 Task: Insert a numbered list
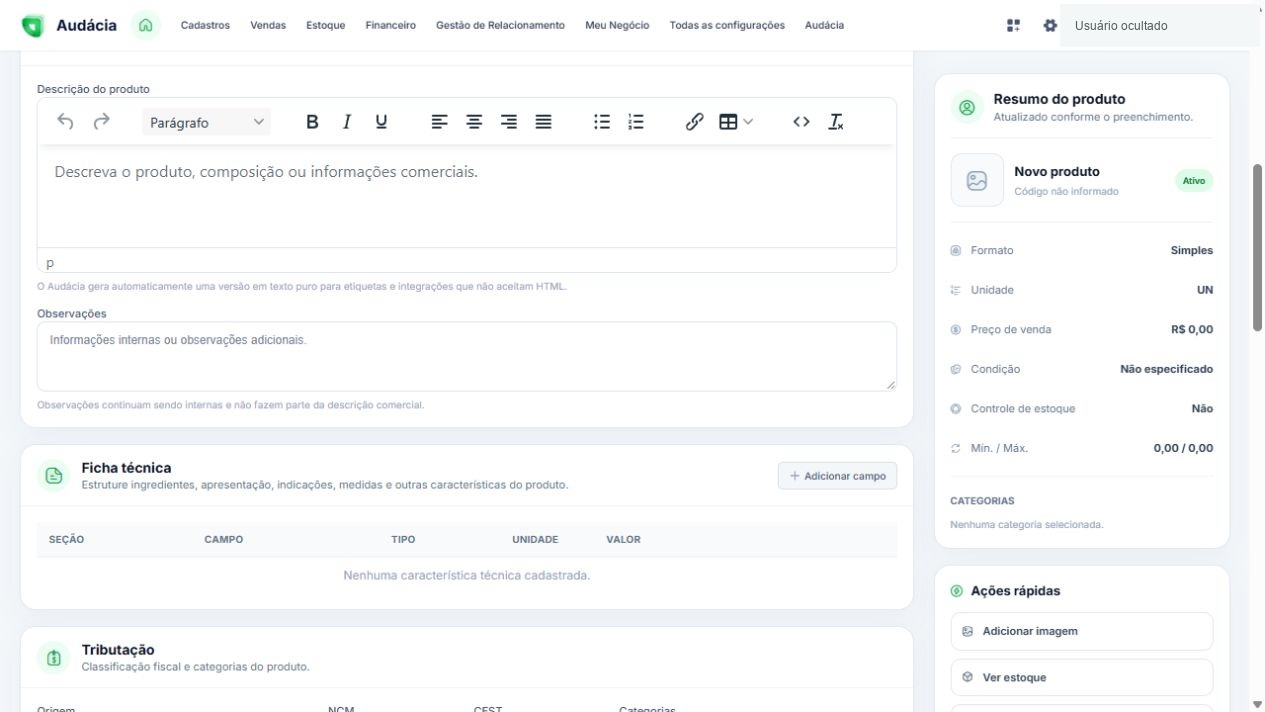(x=636, y=122)
